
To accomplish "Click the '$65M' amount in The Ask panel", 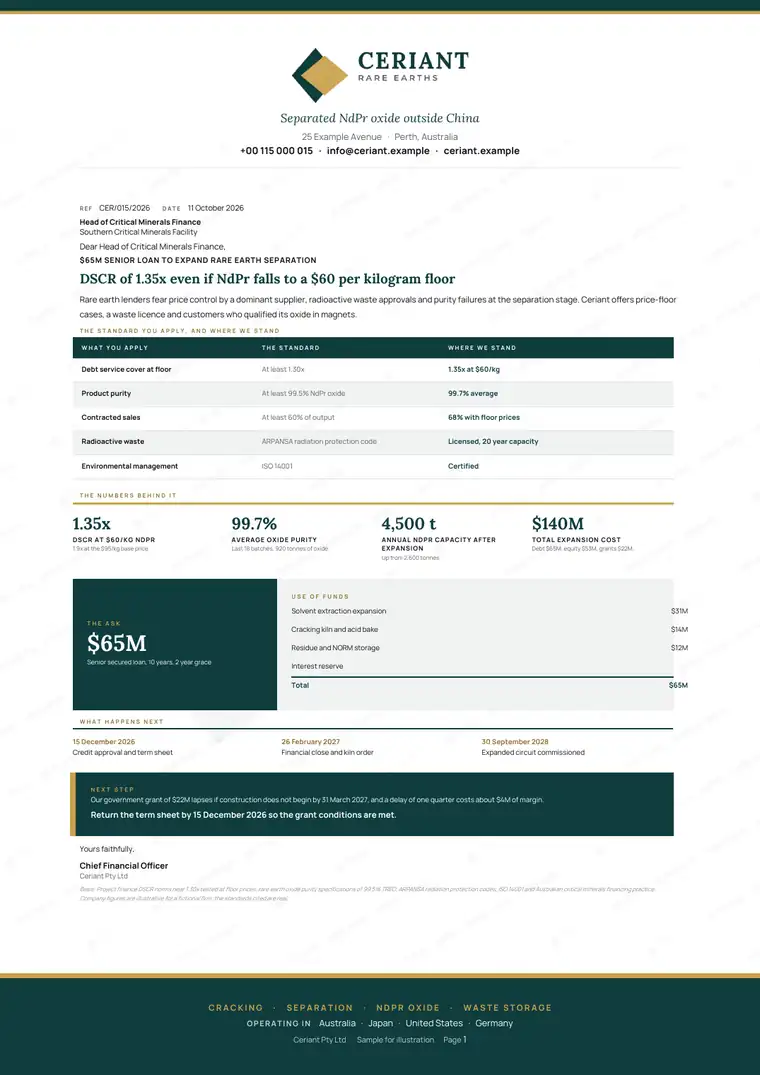I will (x=117, y=643).
